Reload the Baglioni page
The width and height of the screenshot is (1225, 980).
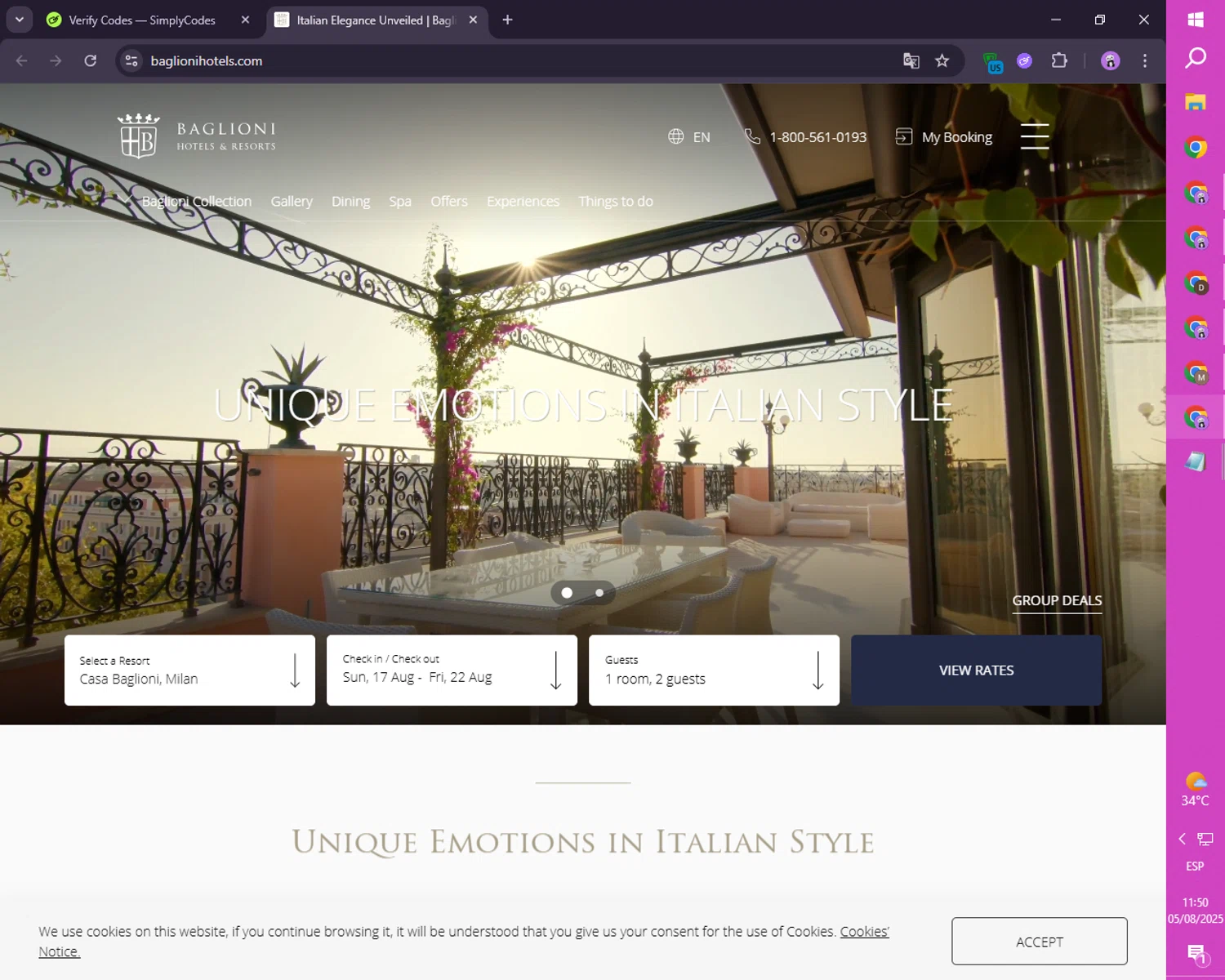tap(91, 60)
